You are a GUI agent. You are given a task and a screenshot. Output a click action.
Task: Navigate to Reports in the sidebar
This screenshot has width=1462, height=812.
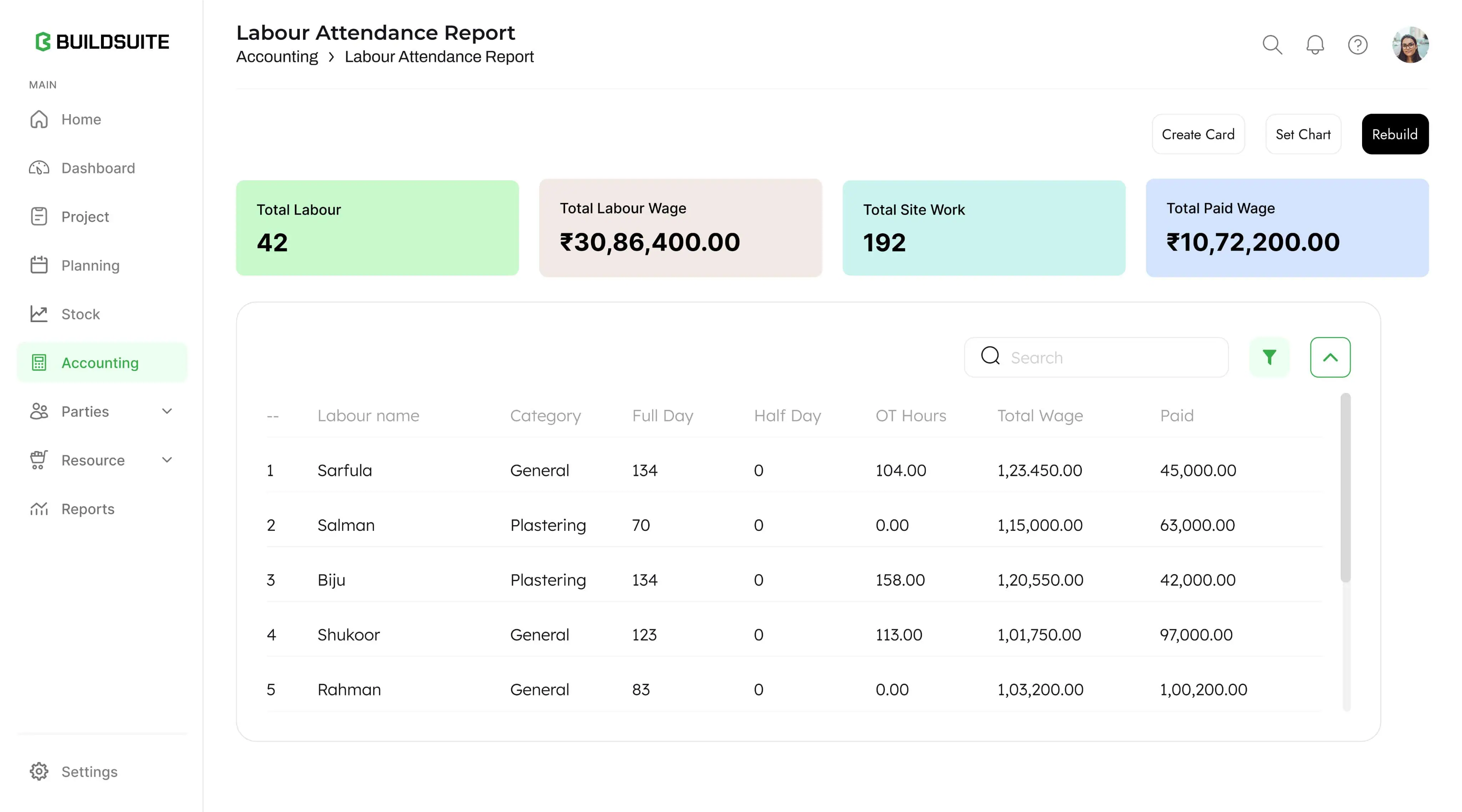(87, 509)
